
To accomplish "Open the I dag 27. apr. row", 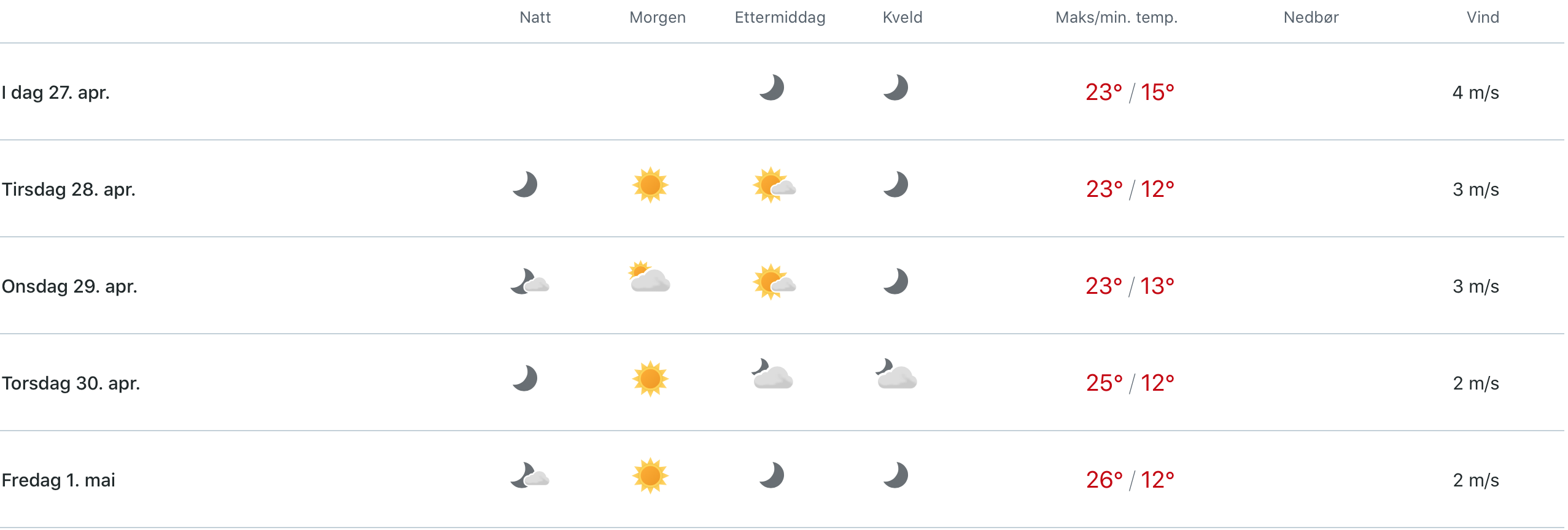I will click(782, 92).
